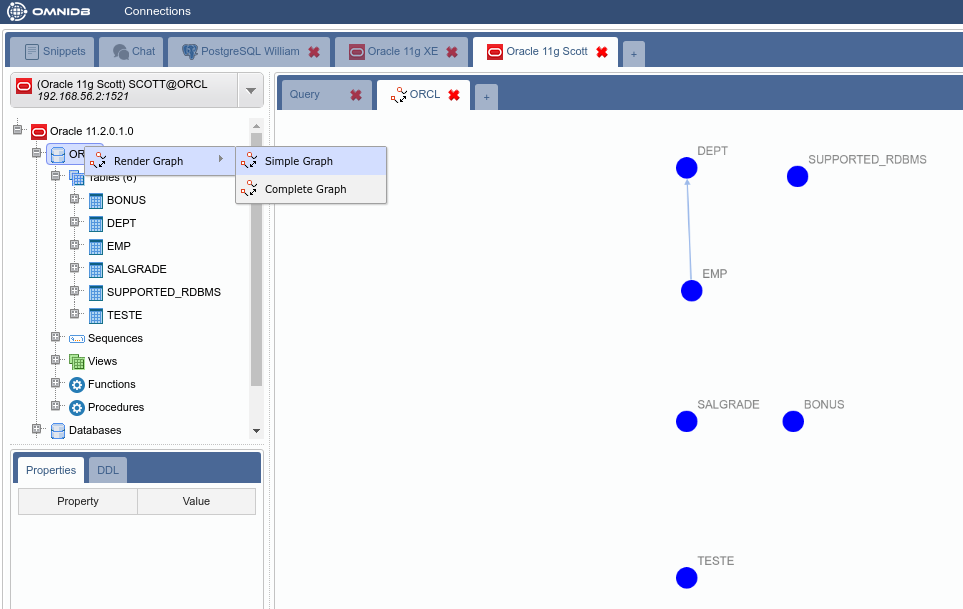
Task: Click the DEPT node circle in graph
Action: [x=686, y=168]
